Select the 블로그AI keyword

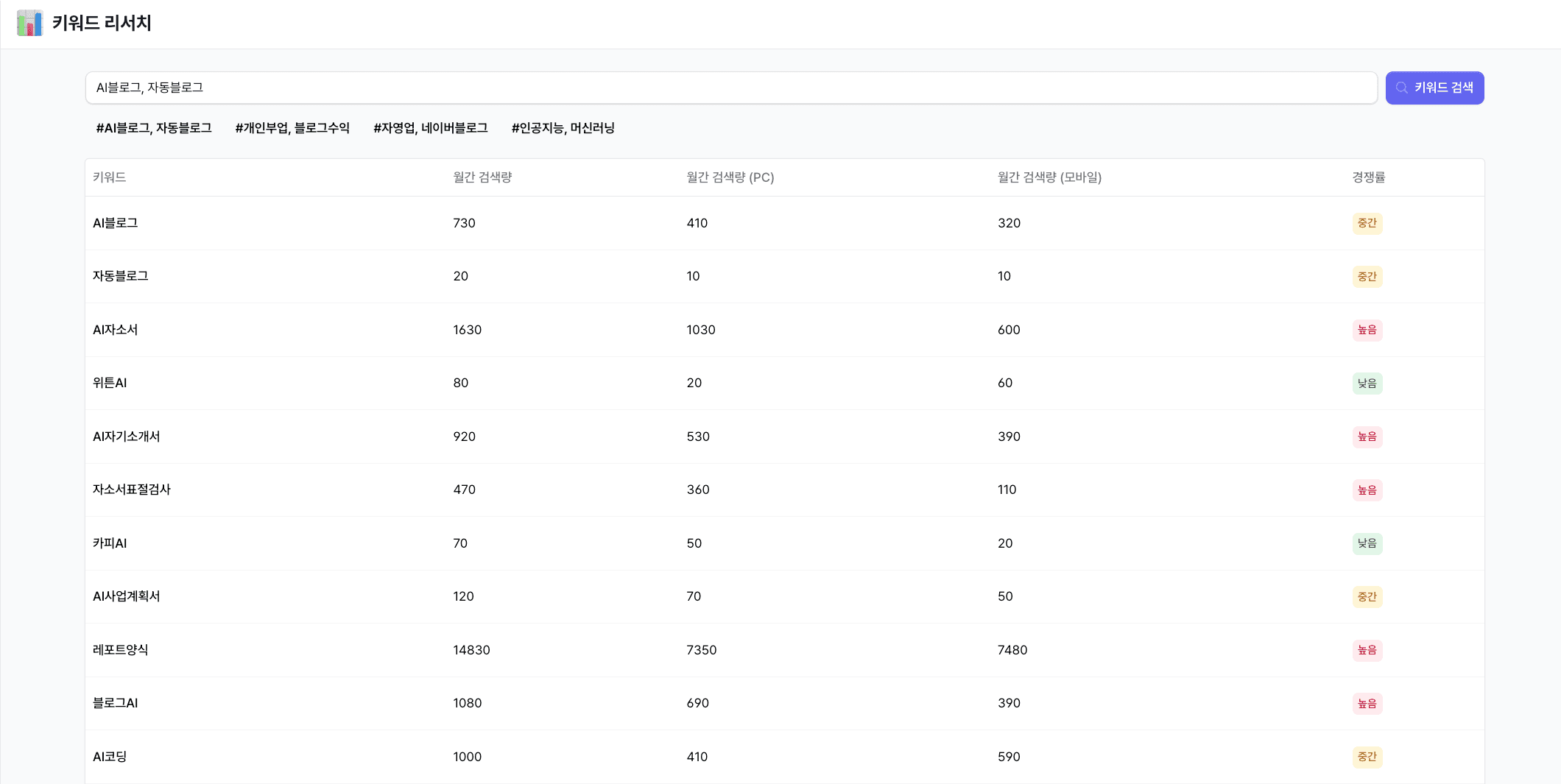pyautogui.click(x=116, y=703)
